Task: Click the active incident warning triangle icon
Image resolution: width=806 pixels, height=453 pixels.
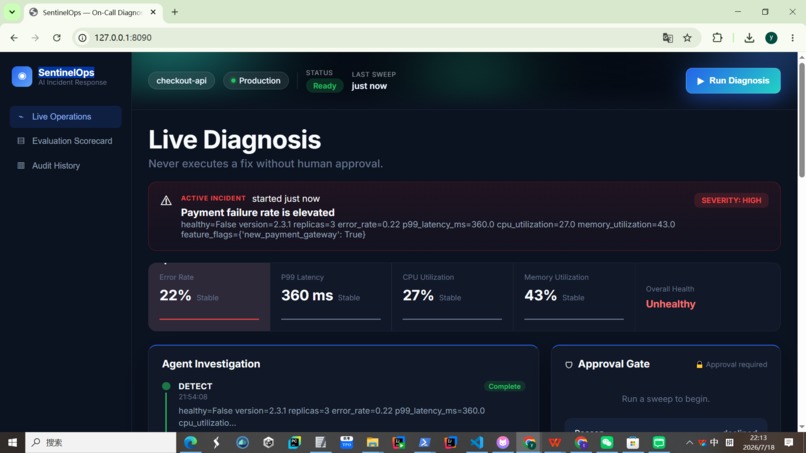Action: pyautogui.click(x=166, y=201)
